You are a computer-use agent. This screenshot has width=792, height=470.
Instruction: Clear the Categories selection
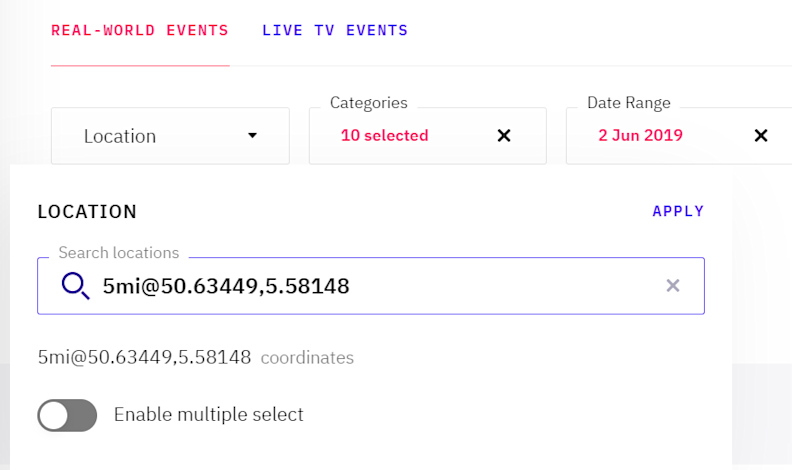504,135
